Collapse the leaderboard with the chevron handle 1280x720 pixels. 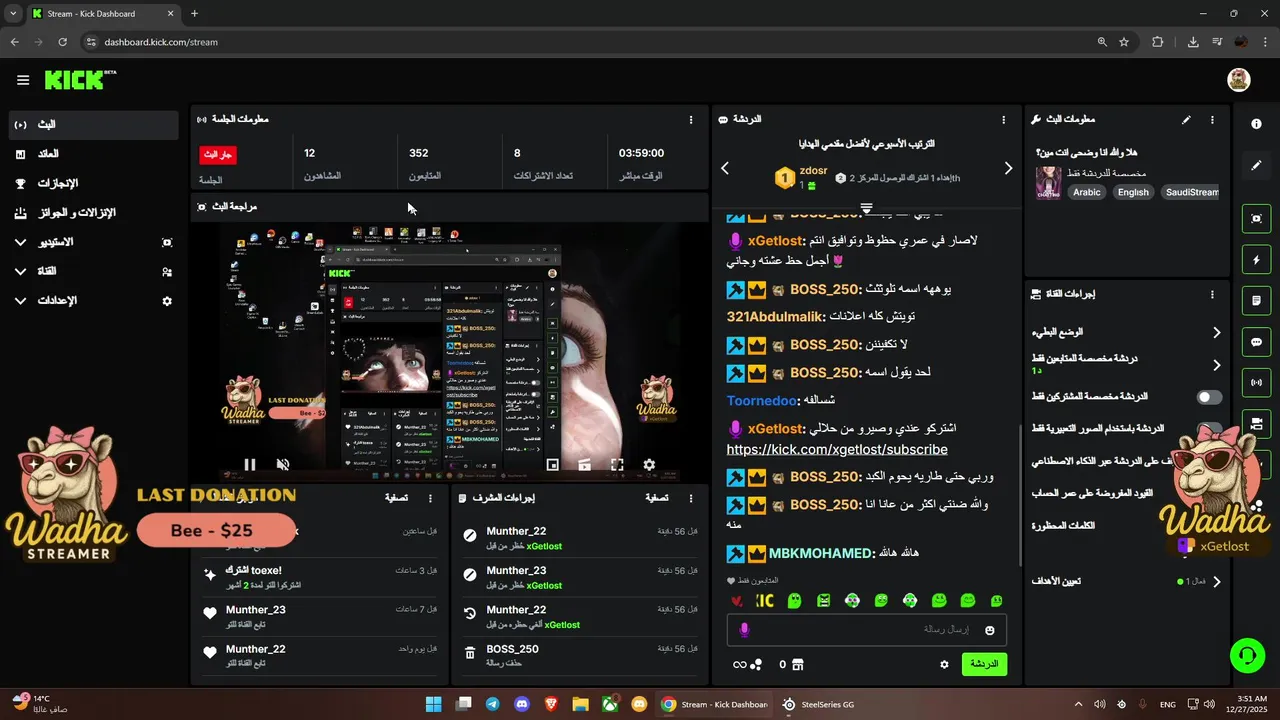(866, 208)
